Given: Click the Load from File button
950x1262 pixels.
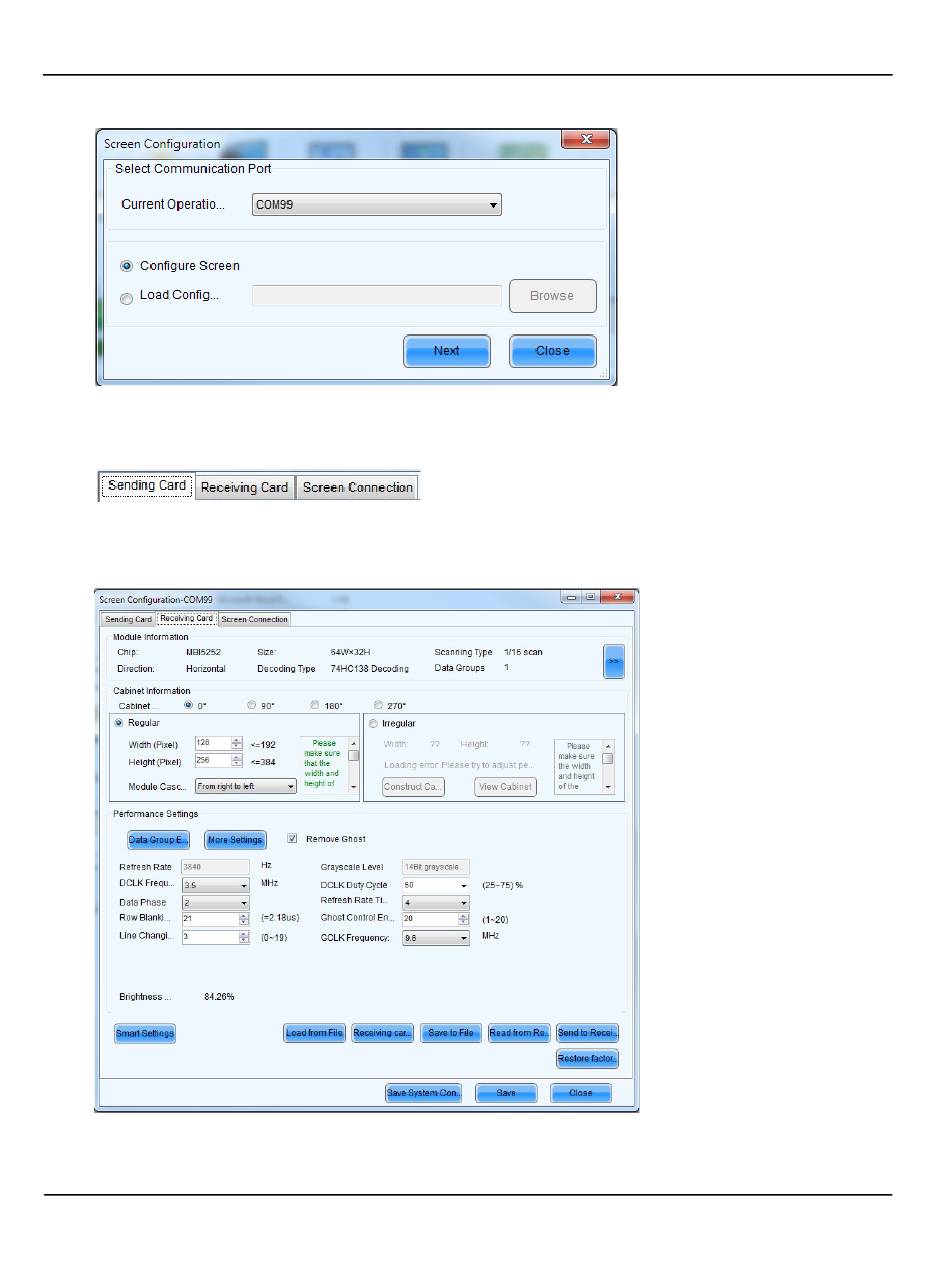Looking at the screenshot, I should [x=315, y=1033].
